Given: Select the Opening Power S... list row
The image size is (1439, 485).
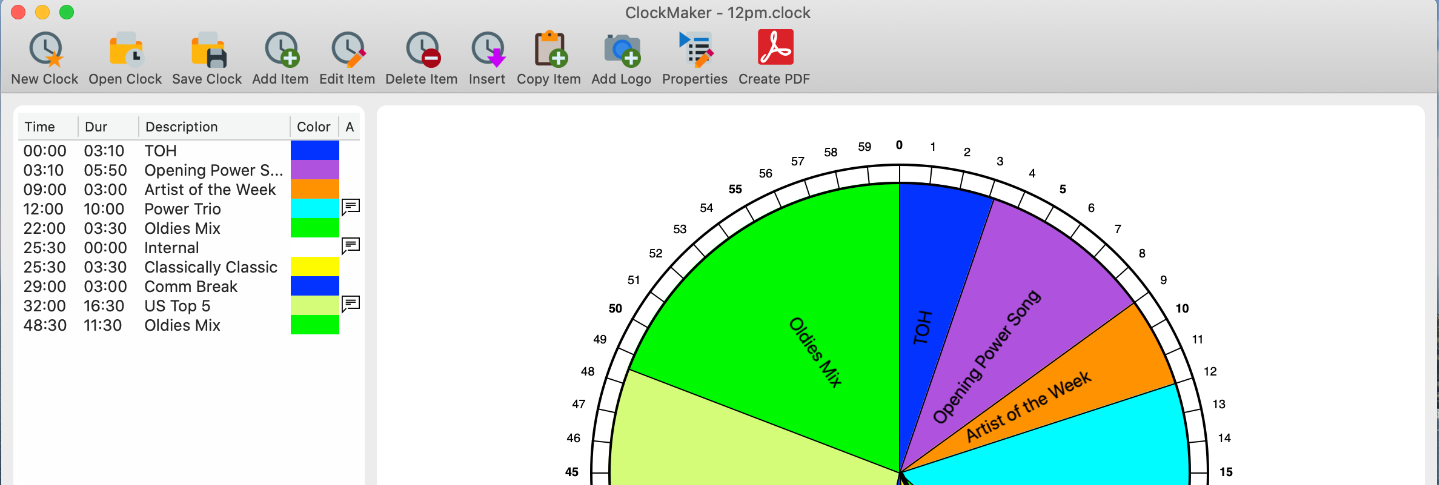Looking at the screenshot, I should (x=189, y=170).
